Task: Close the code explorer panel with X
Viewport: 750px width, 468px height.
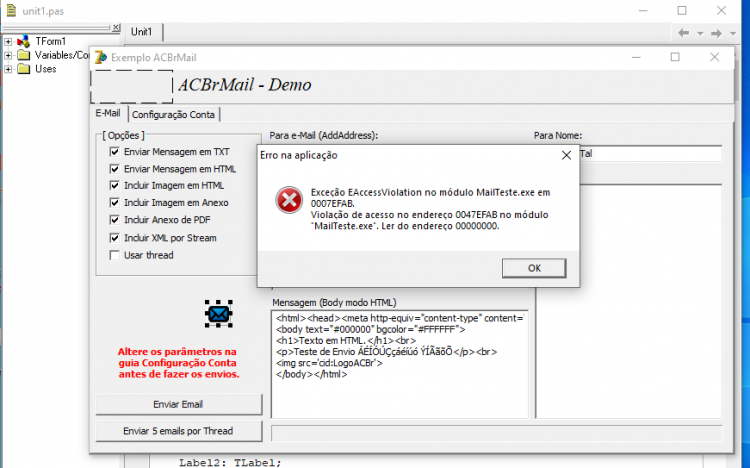Action: (x=116, y=28)
